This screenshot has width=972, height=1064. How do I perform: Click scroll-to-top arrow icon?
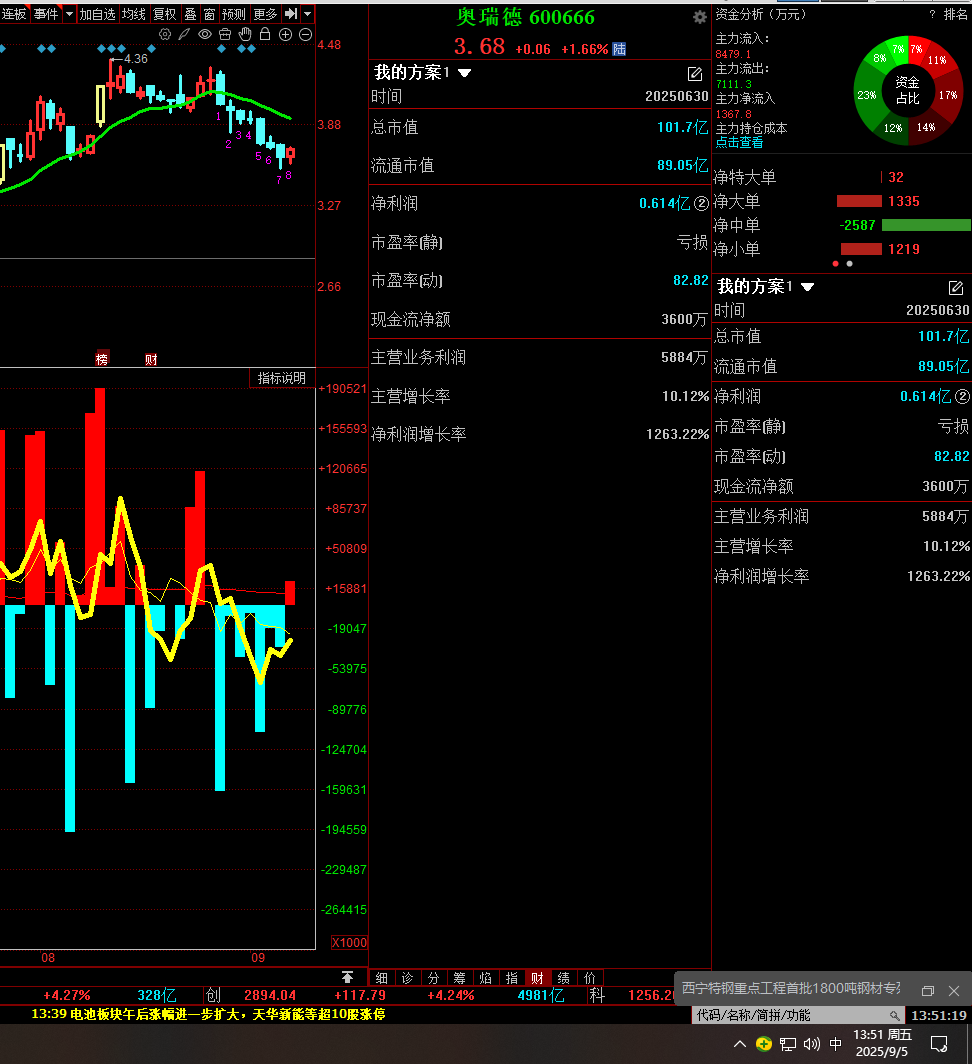click(x=348, y=977)
